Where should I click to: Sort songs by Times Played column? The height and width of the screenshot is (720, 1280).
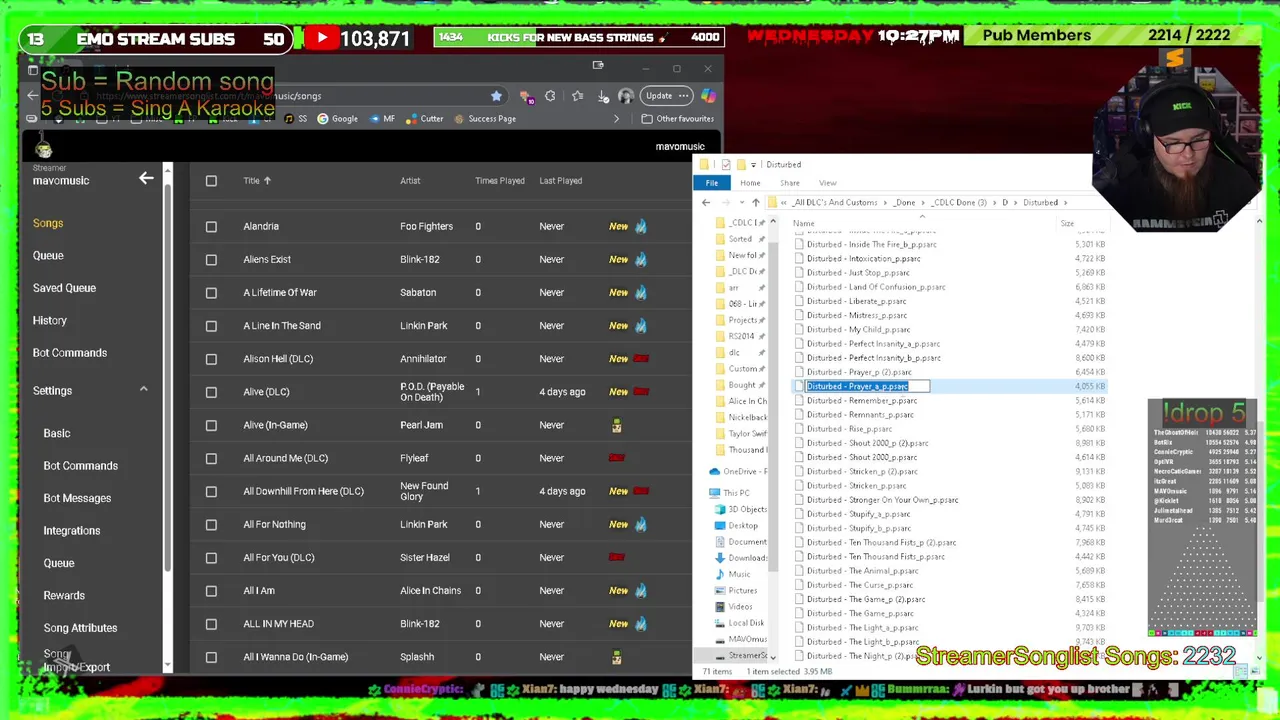pos(499,181)
